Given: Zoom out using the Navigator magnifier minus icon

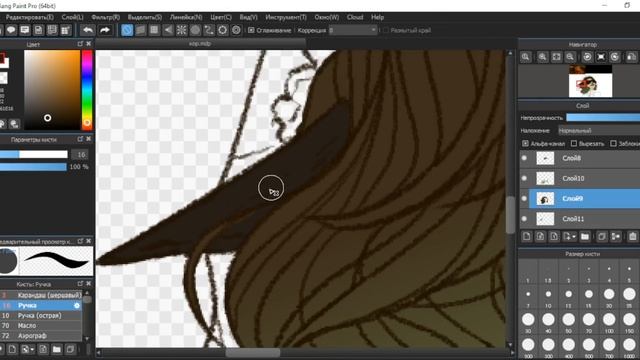Looking at the screenshot, I should [570, 57].
